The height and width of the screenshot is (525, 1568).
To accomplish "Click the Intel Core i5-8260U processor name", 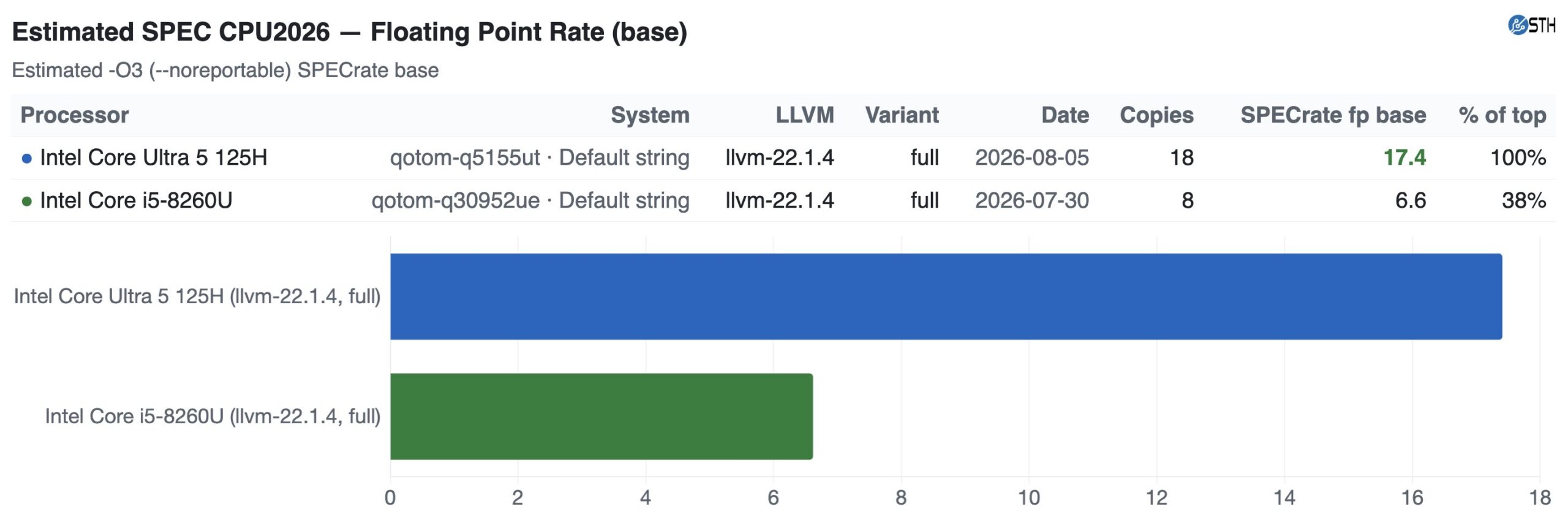I will click(136, 201).
